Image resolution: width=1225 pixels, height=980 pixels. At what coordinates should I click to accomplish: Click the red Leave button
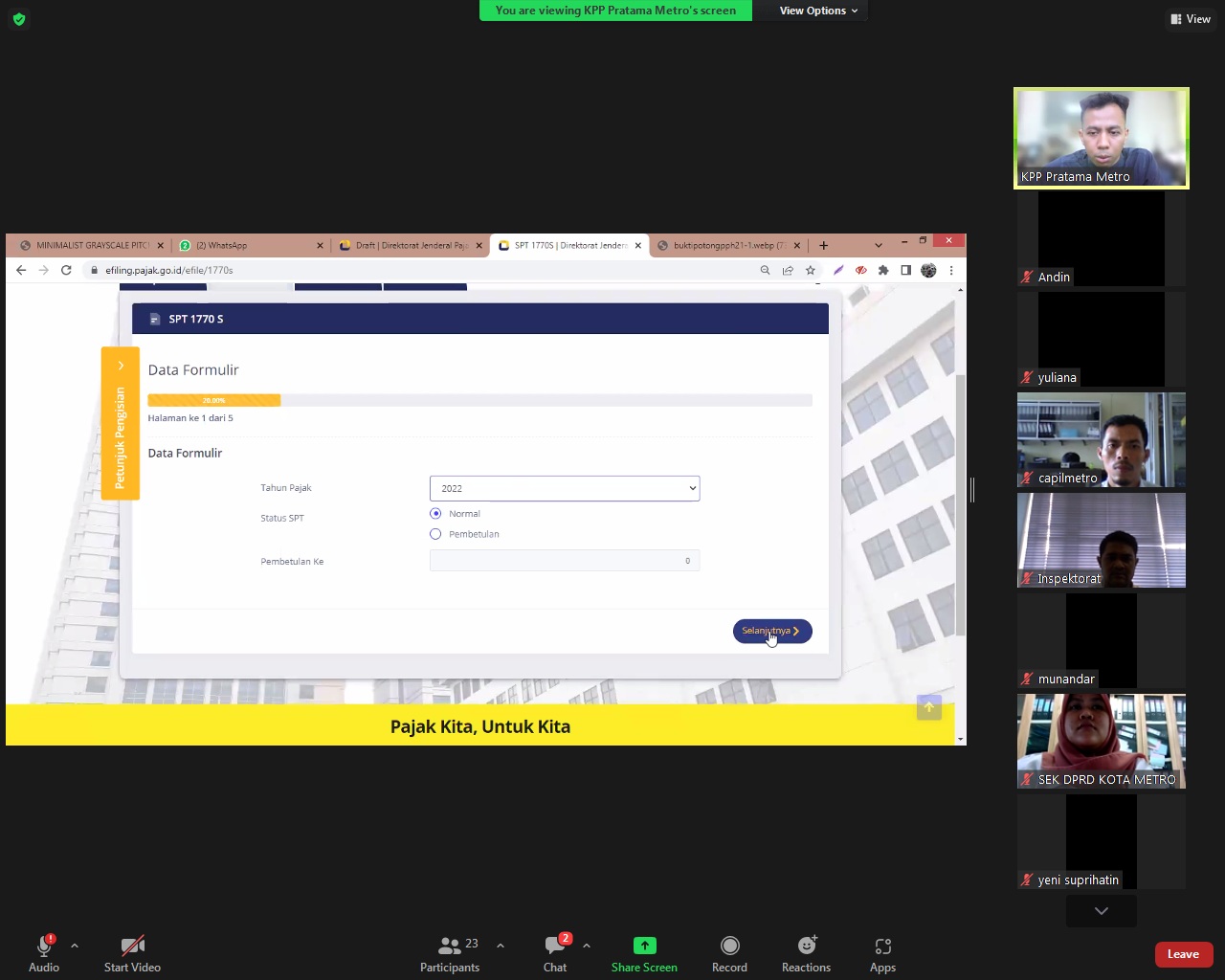pos(1183,954)
